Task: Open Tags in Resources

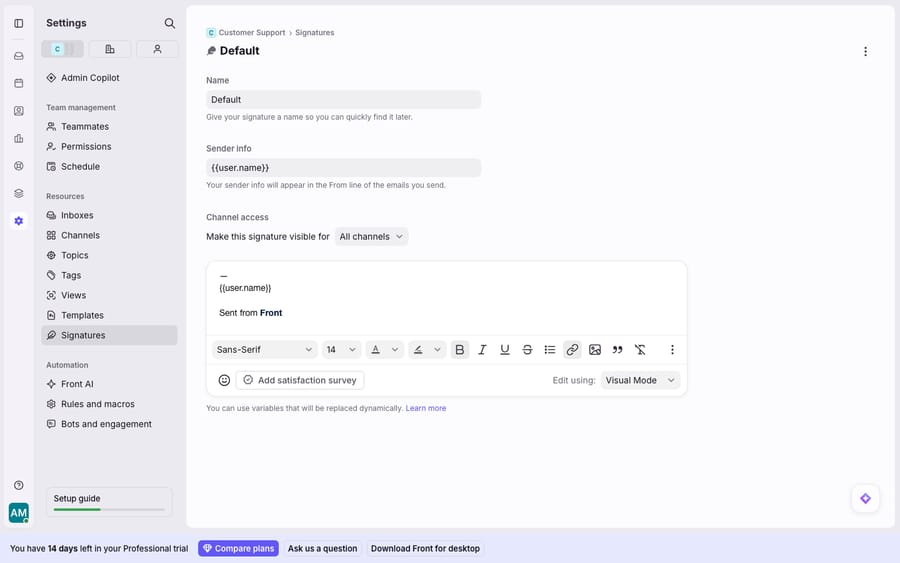Action: tap(109, 275)
